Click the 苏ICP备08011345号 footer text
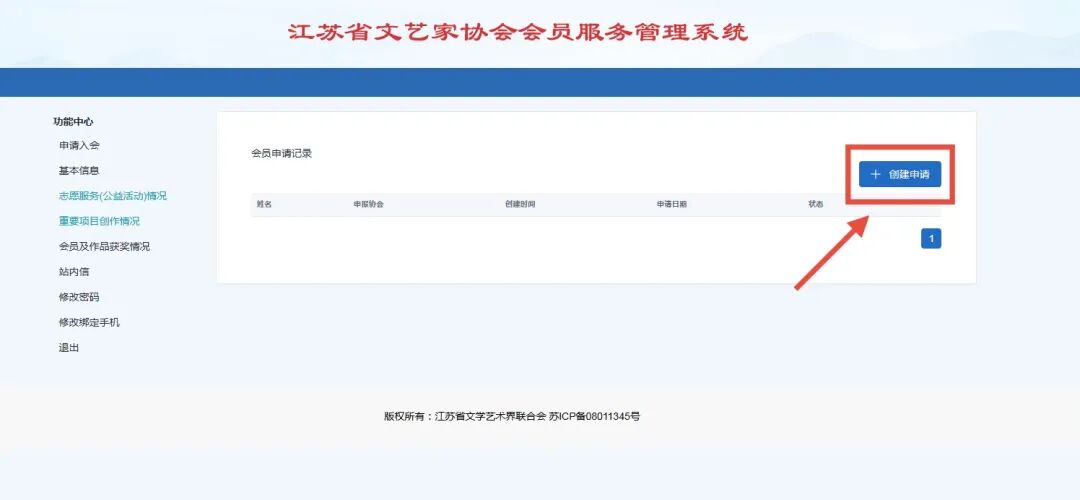The width and height of the screenshot is (1080, 500). click(x=594, y=416)
